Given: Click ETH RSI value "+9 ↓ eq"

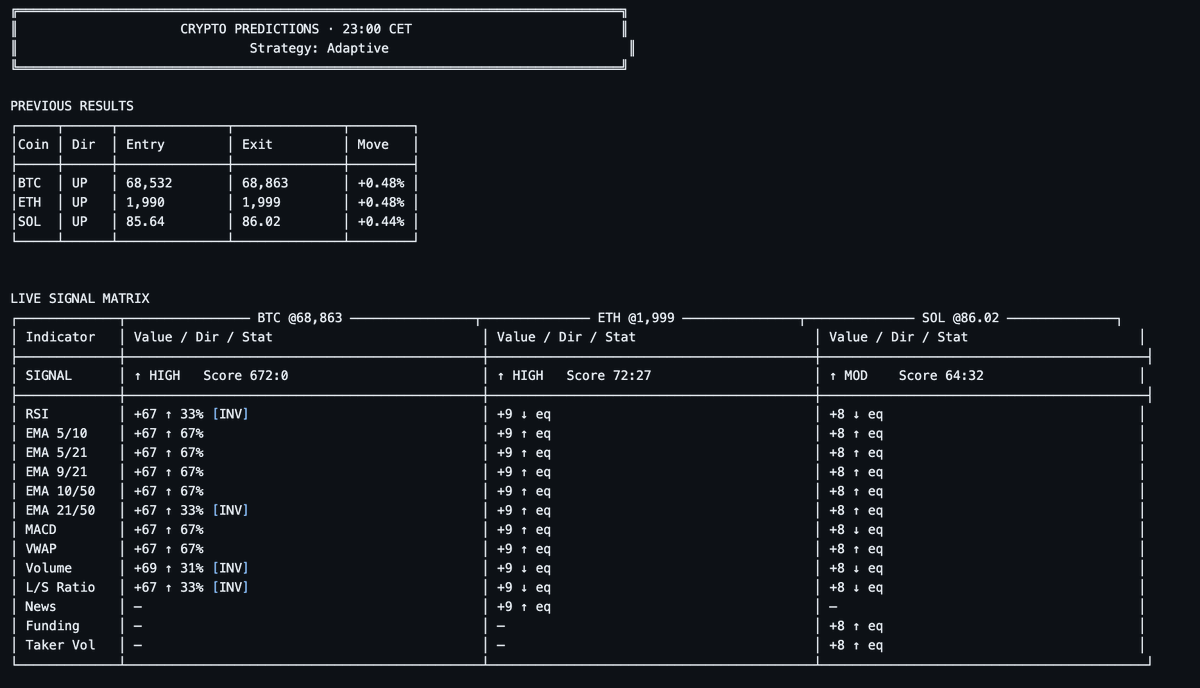Looking at the screenshot, I should [524, 414].
